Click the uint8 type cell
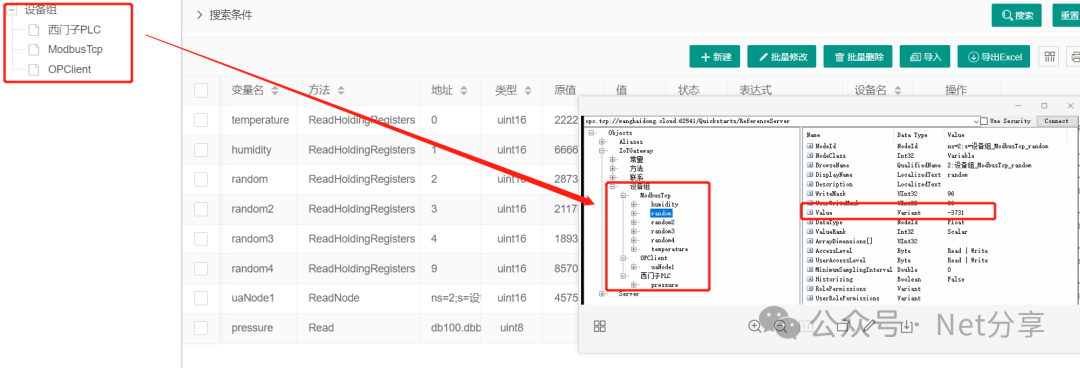Viewport: 1080px width, 368px height. coord(512,327)
